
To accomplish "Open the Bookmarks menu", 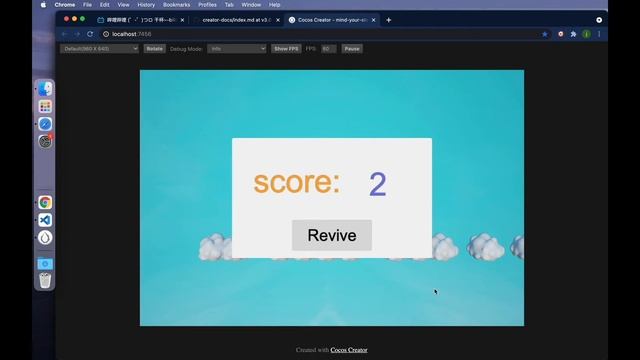I will 176,5.
